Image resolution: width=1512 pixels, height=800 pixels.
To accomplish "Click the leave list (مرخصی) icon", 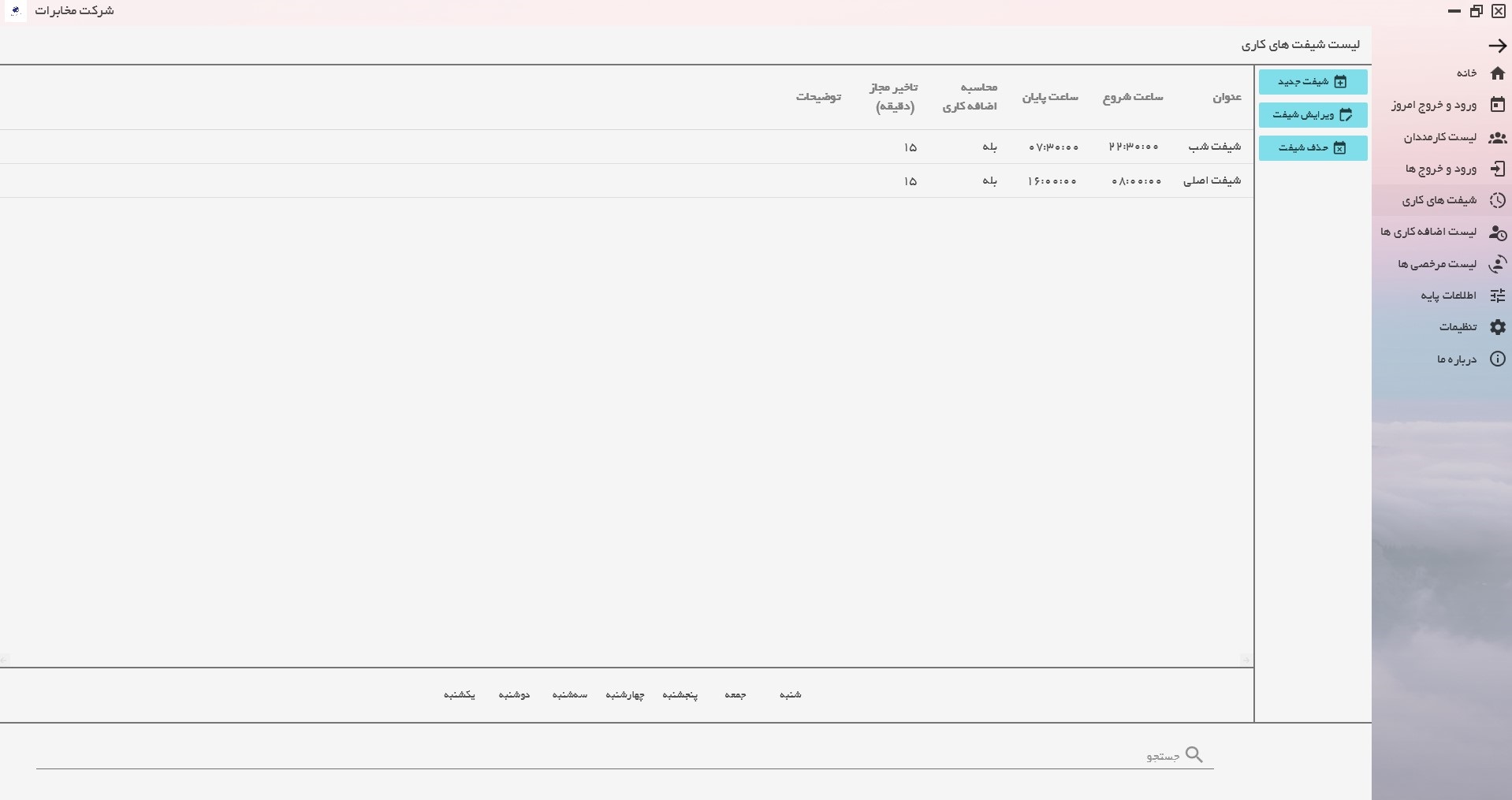I will click(x=1497, y=264).
